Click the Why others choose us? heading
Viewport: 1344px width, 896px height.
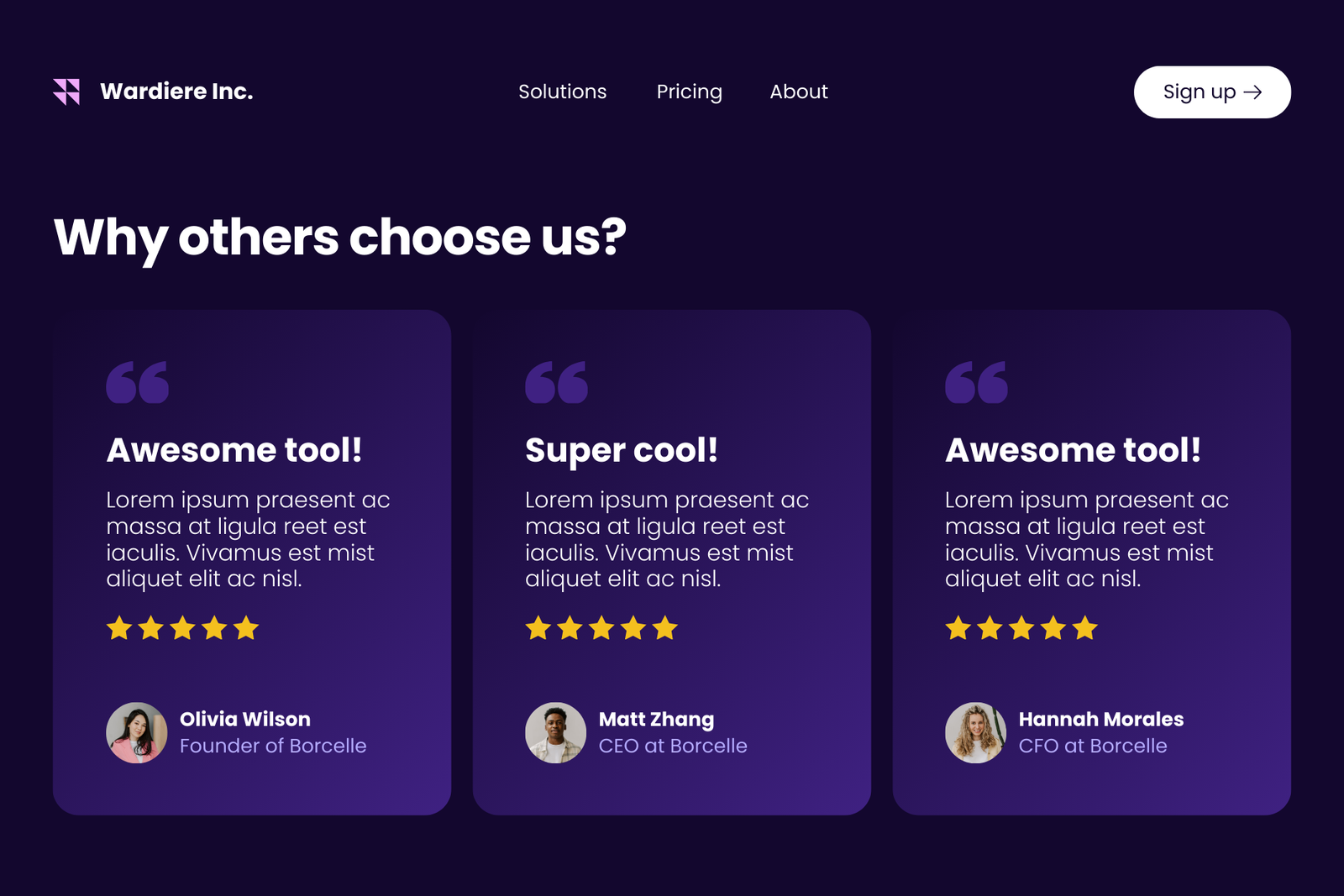[339, 237]
